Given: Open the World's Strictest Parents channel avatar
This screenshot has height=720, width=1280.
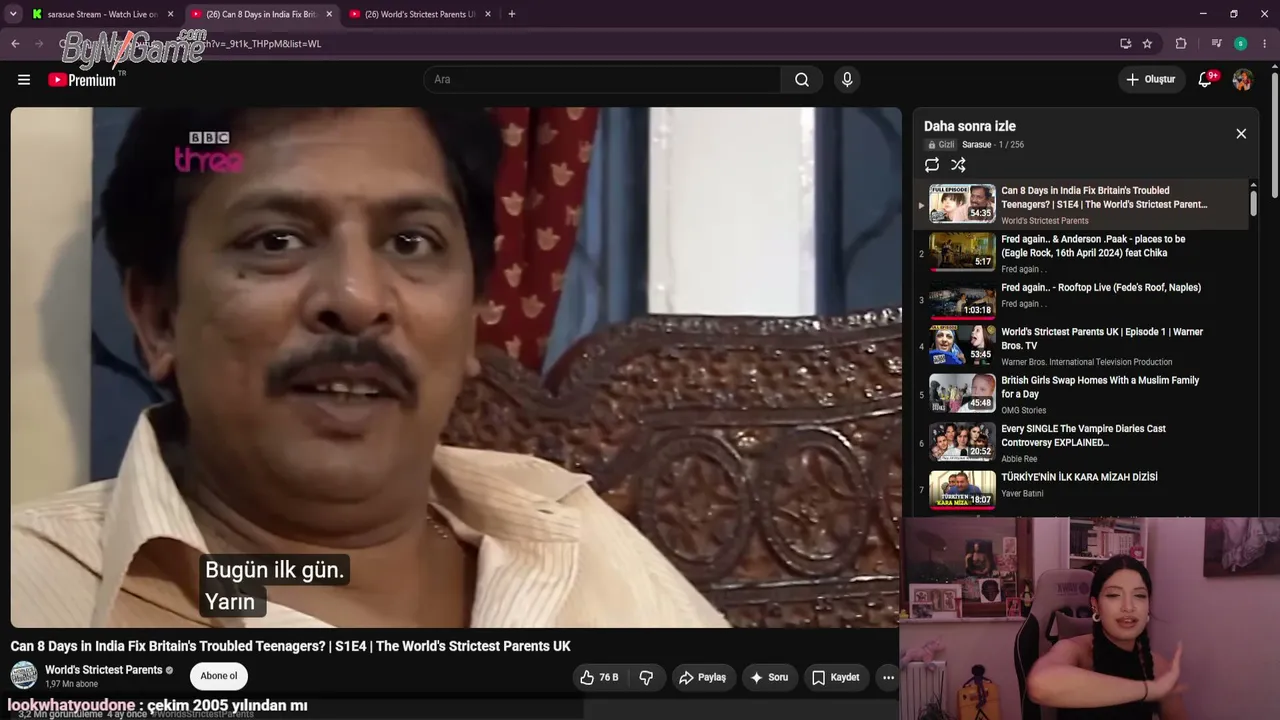Looking at the screenshot, I should 24,675.
